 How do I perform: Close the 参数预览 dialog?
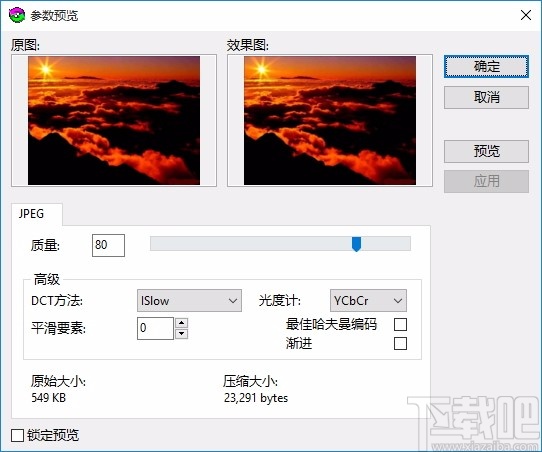click(x=526, y=15)
